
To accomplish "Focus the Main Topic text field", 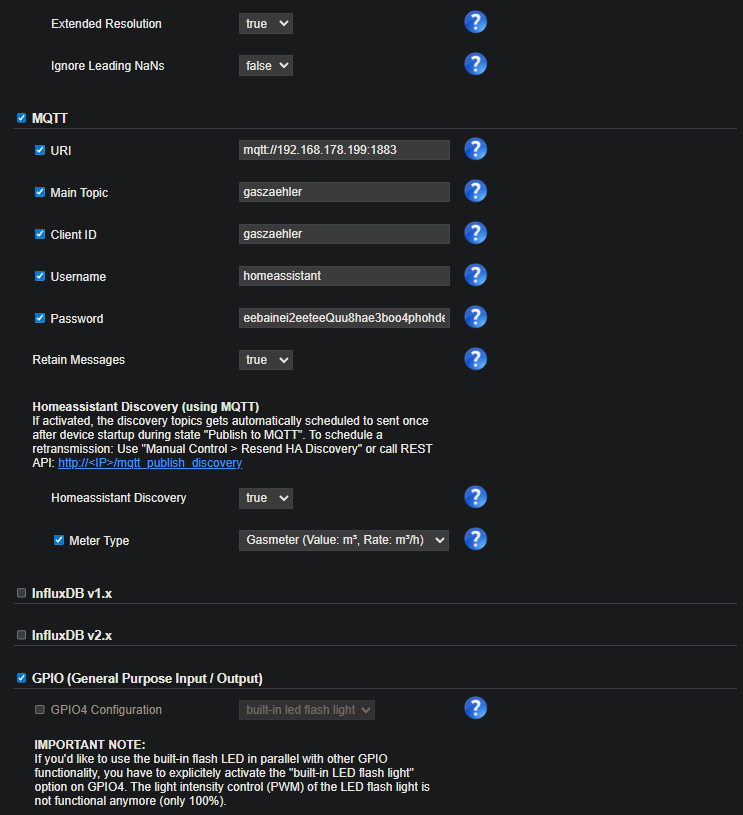I will coord(343,192).
